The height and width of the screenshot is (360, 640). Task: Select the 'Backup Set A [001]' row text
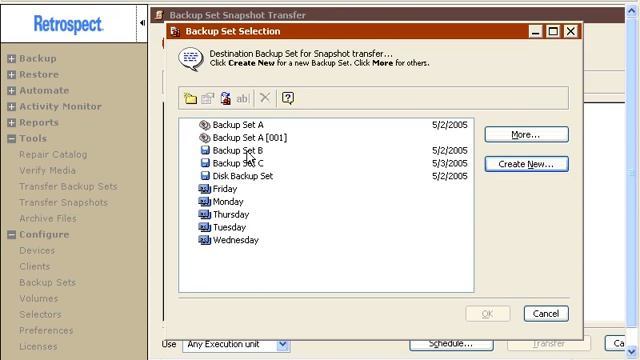[250, 138]
